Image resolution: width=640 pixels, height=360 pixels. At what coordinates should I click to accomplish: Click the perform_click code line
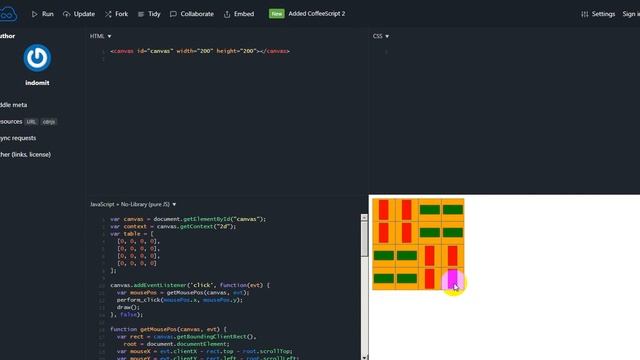180,300
